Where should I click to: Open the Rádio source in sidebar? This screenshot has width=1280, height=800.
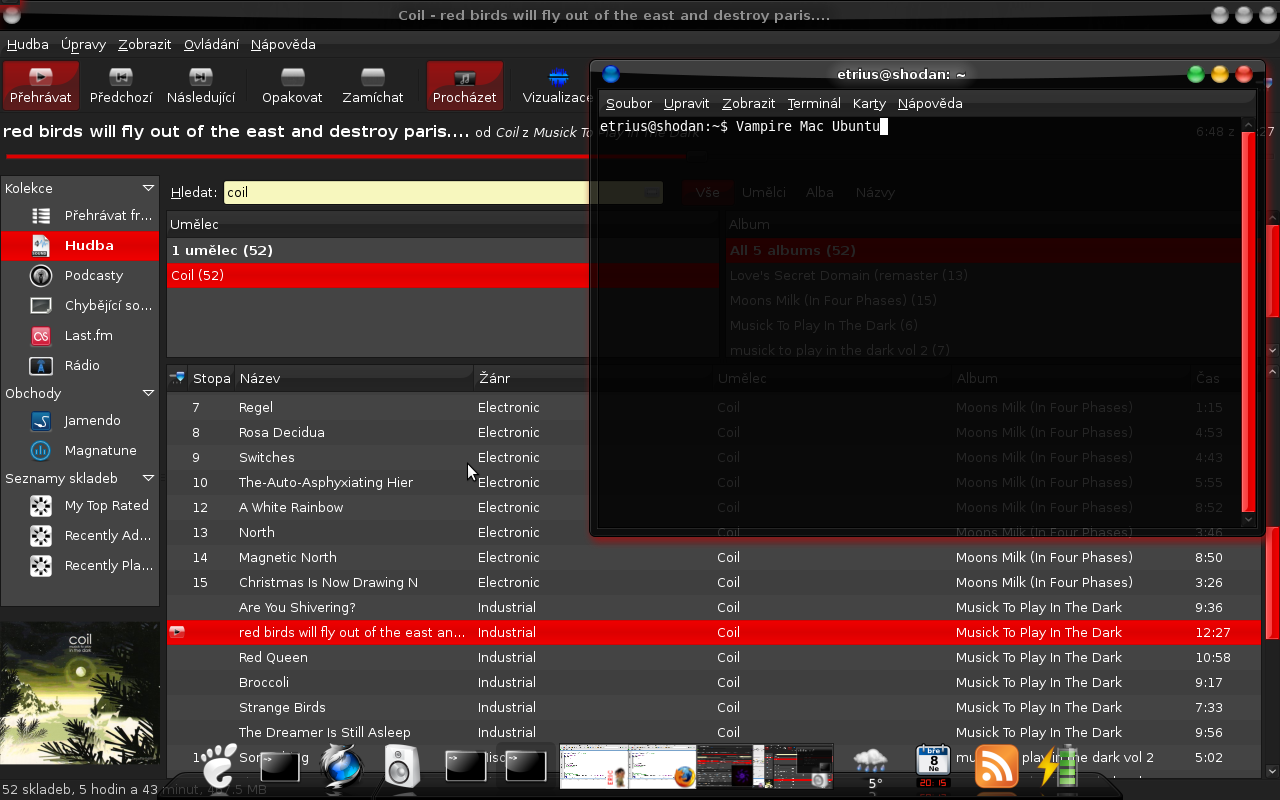[80, 365]
